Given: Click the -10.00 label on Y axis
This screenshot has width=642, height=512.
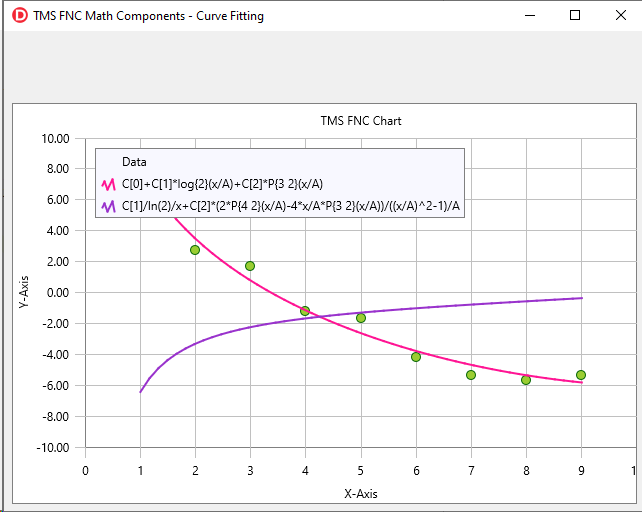Looking at the screenshot, I should (x=53, y=448).
